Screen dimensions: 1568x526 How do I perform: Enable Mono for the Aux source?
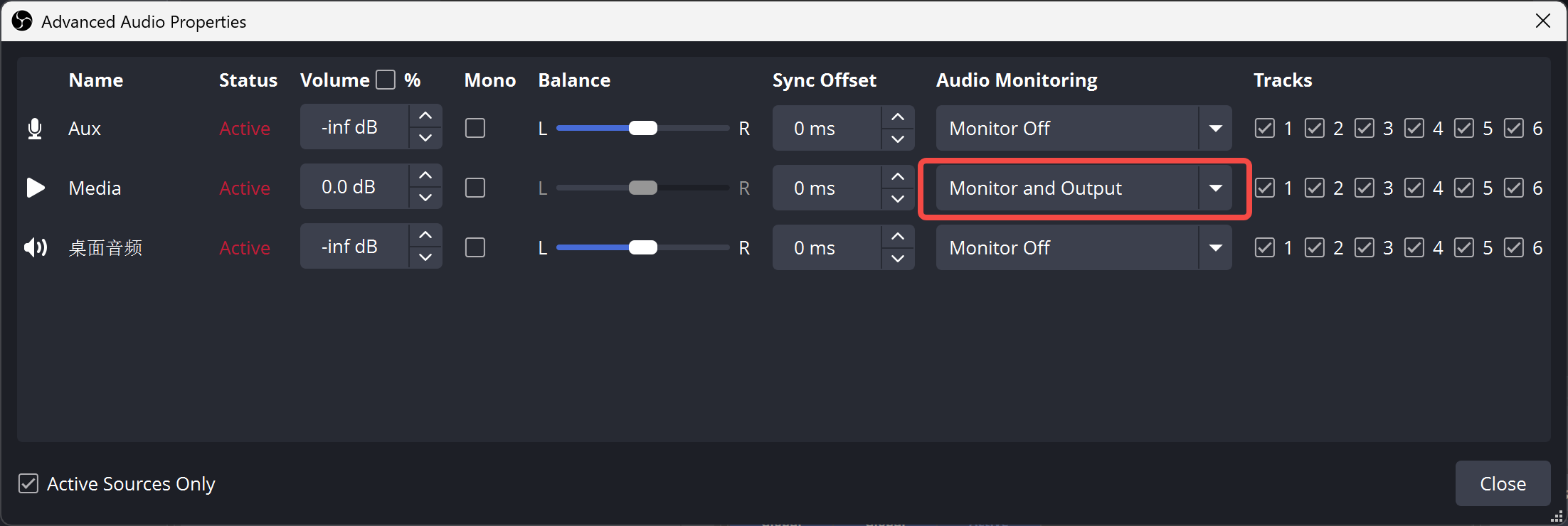coord(475,128)
